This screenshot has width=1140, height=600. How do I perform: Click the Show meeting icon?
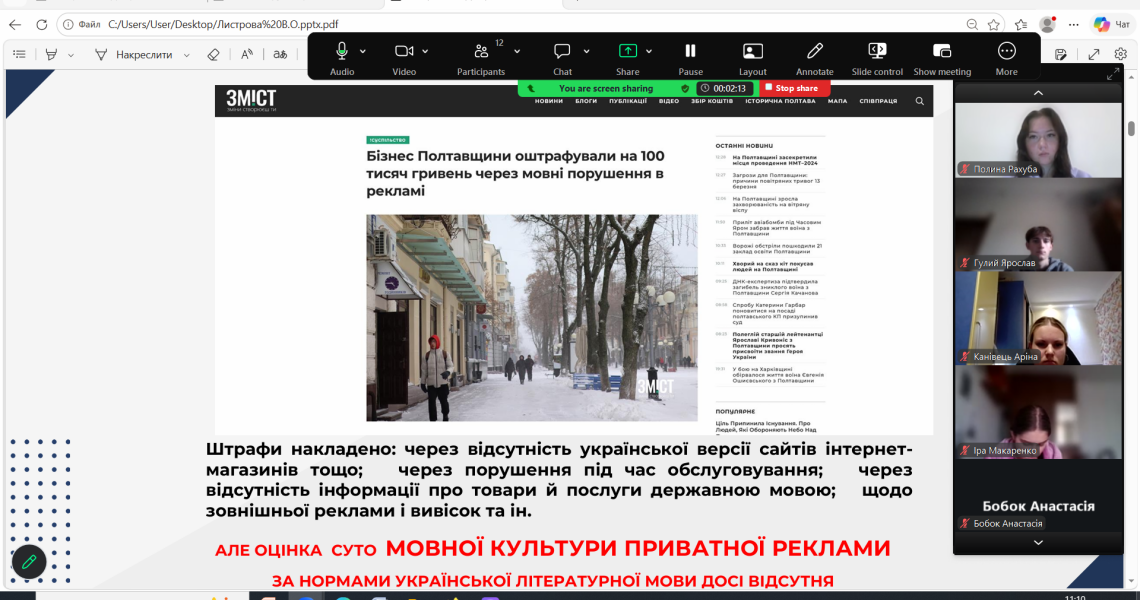[x=942, y=51]
